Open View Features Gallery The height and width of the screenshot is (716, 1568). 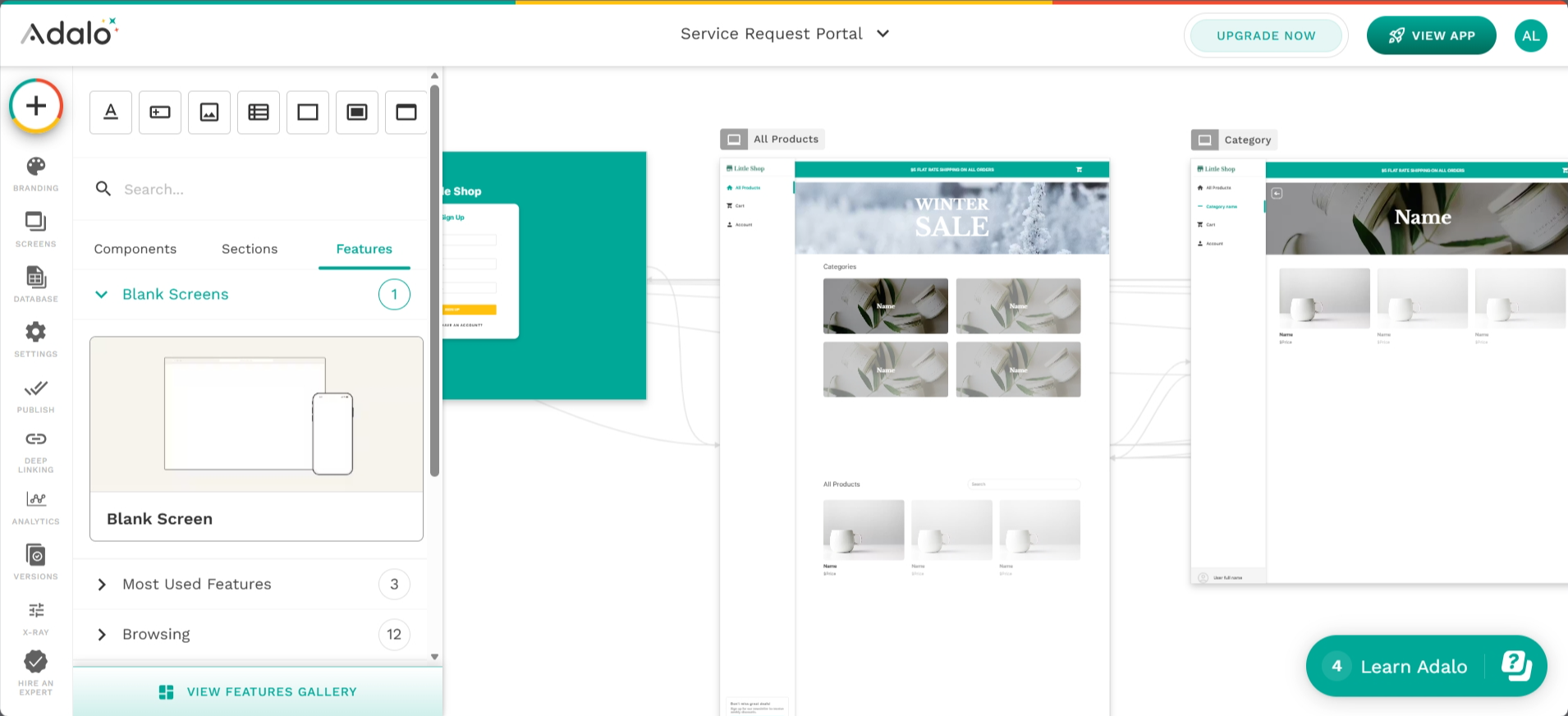pos(258,691)
